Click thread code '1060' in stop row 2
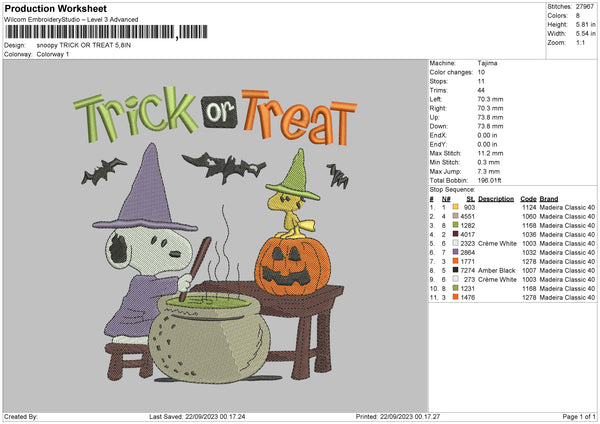This screenshot has height=424, width=600. [529, 217]
